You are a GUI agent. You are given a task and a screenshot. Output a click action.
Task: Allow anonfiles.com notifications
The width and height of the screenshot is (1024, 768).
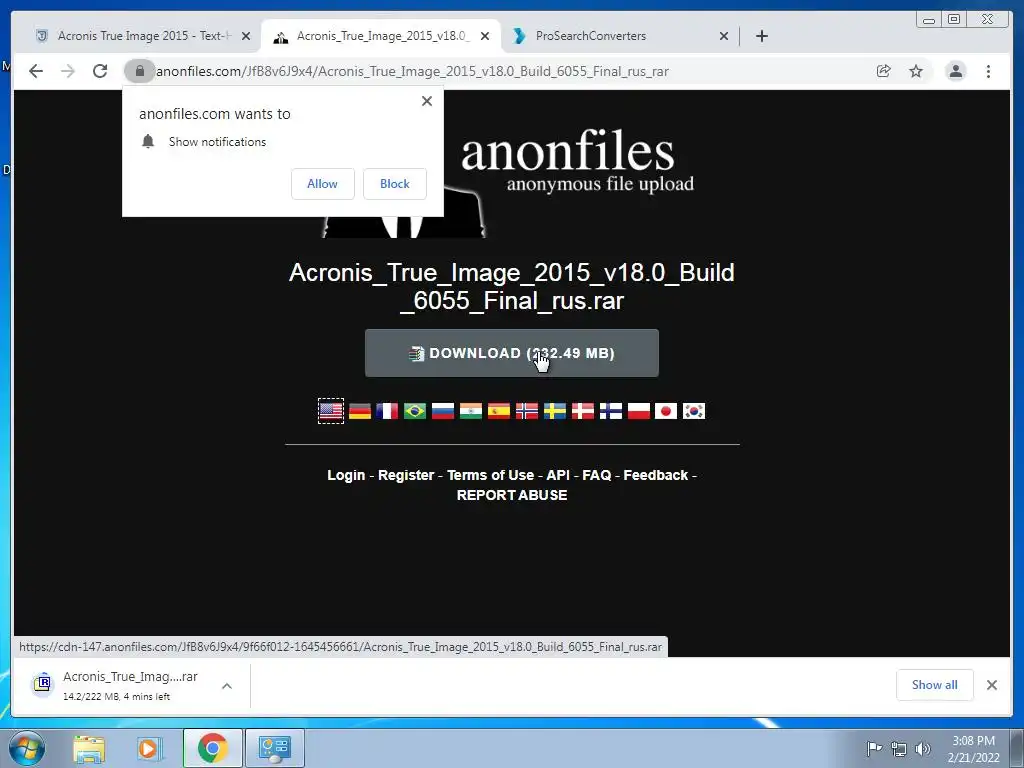point(323,184)
